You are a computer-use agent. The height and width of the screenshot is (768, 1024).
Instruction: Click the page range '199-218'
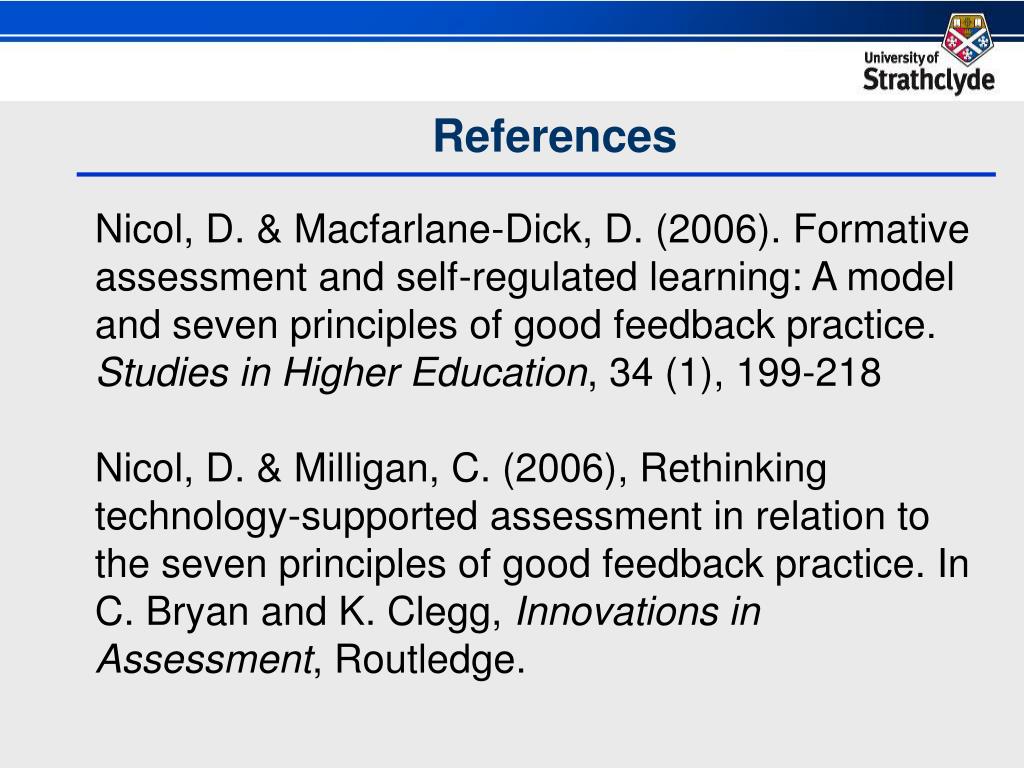coord(808,373)
